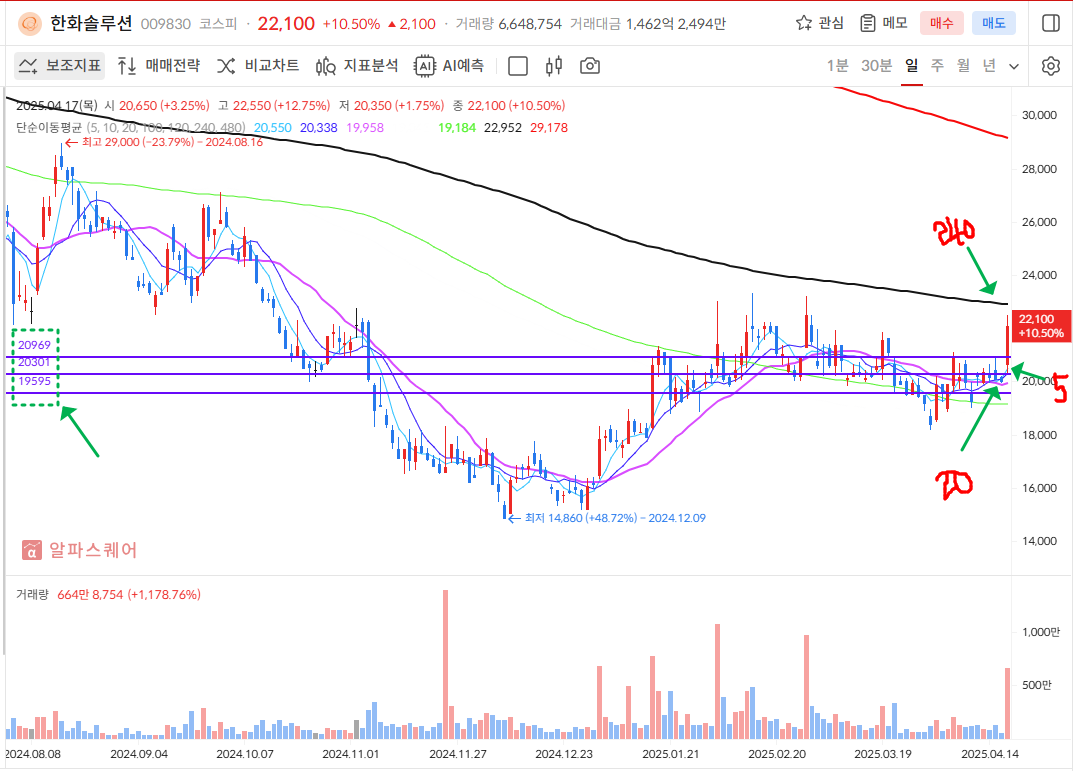Toggle the side panel layout icon

(x=1050, y=23)
